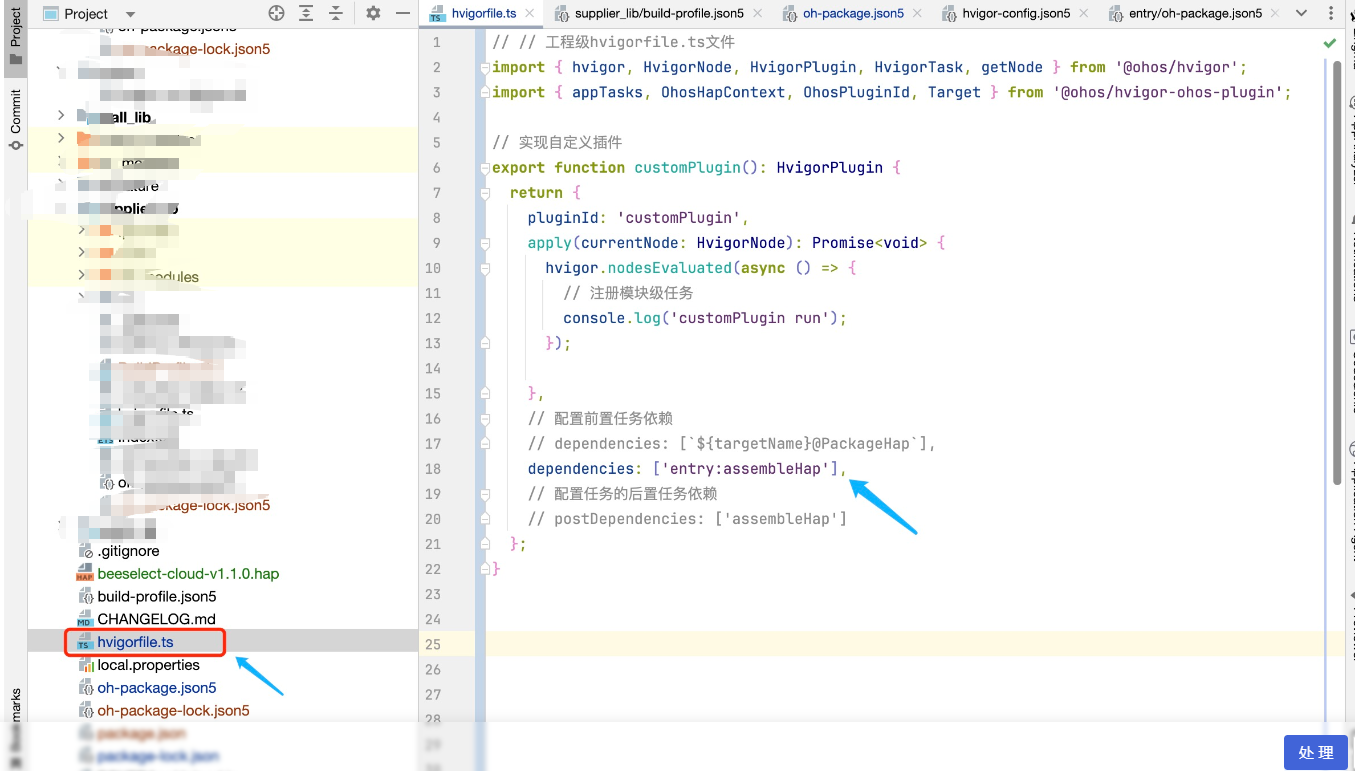Click the 'entry:assembleHap' dependencies line
1355x771 pixels.
coord(687,468)
